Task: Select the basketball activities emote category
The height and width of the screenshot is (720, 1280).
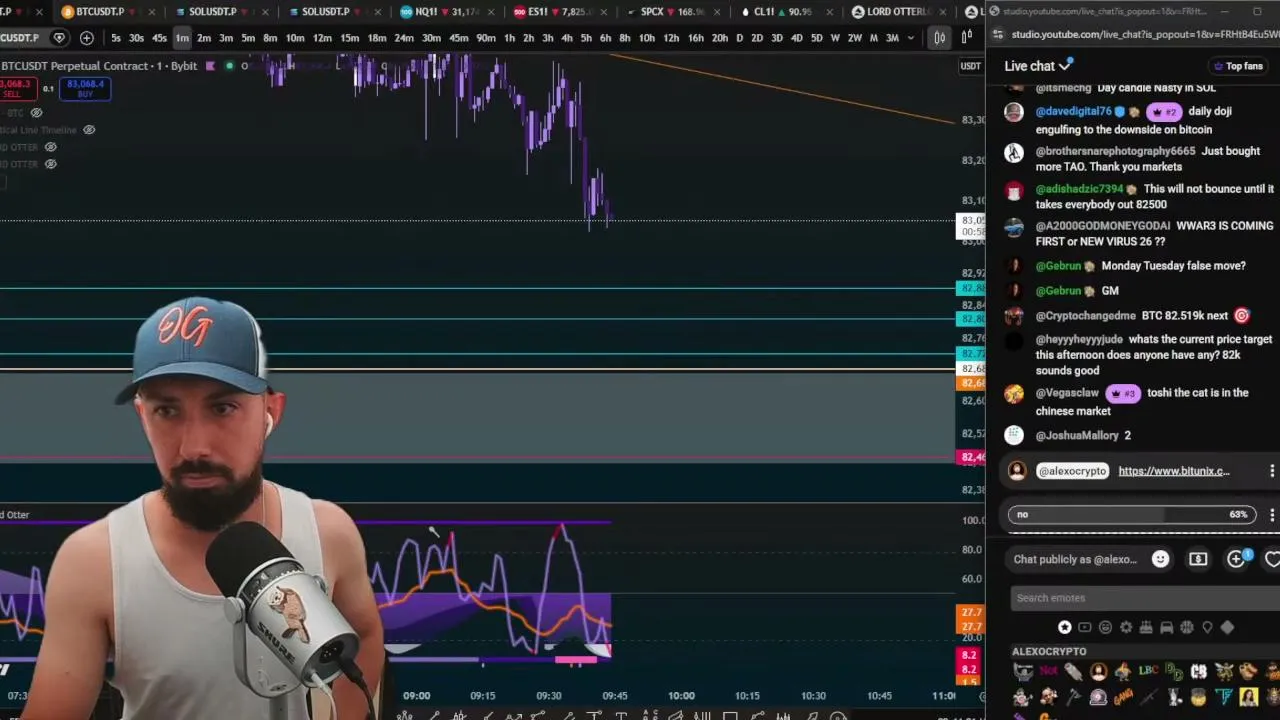Action: (1187, 627)
